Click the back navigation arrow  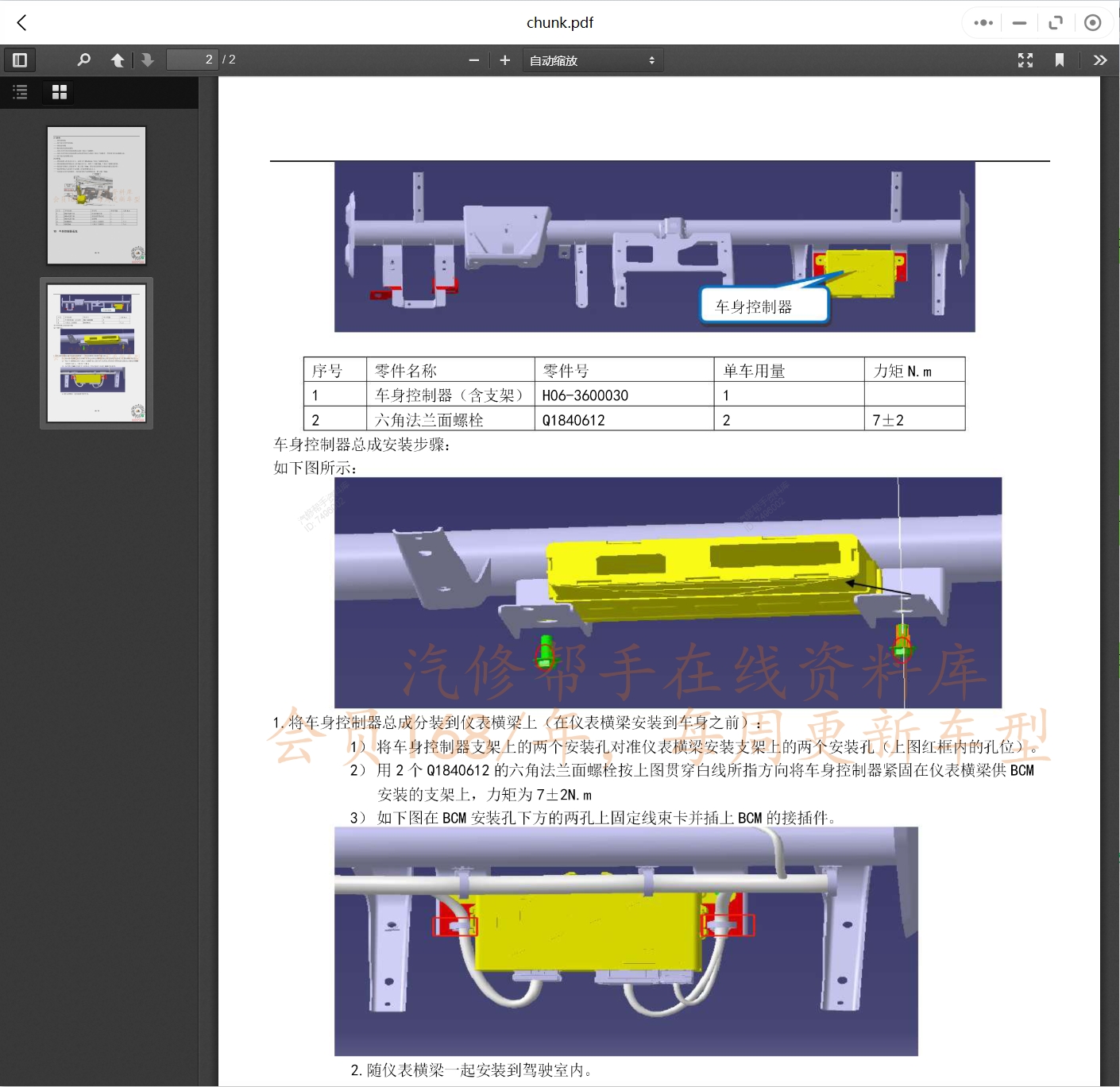point(21,22)
